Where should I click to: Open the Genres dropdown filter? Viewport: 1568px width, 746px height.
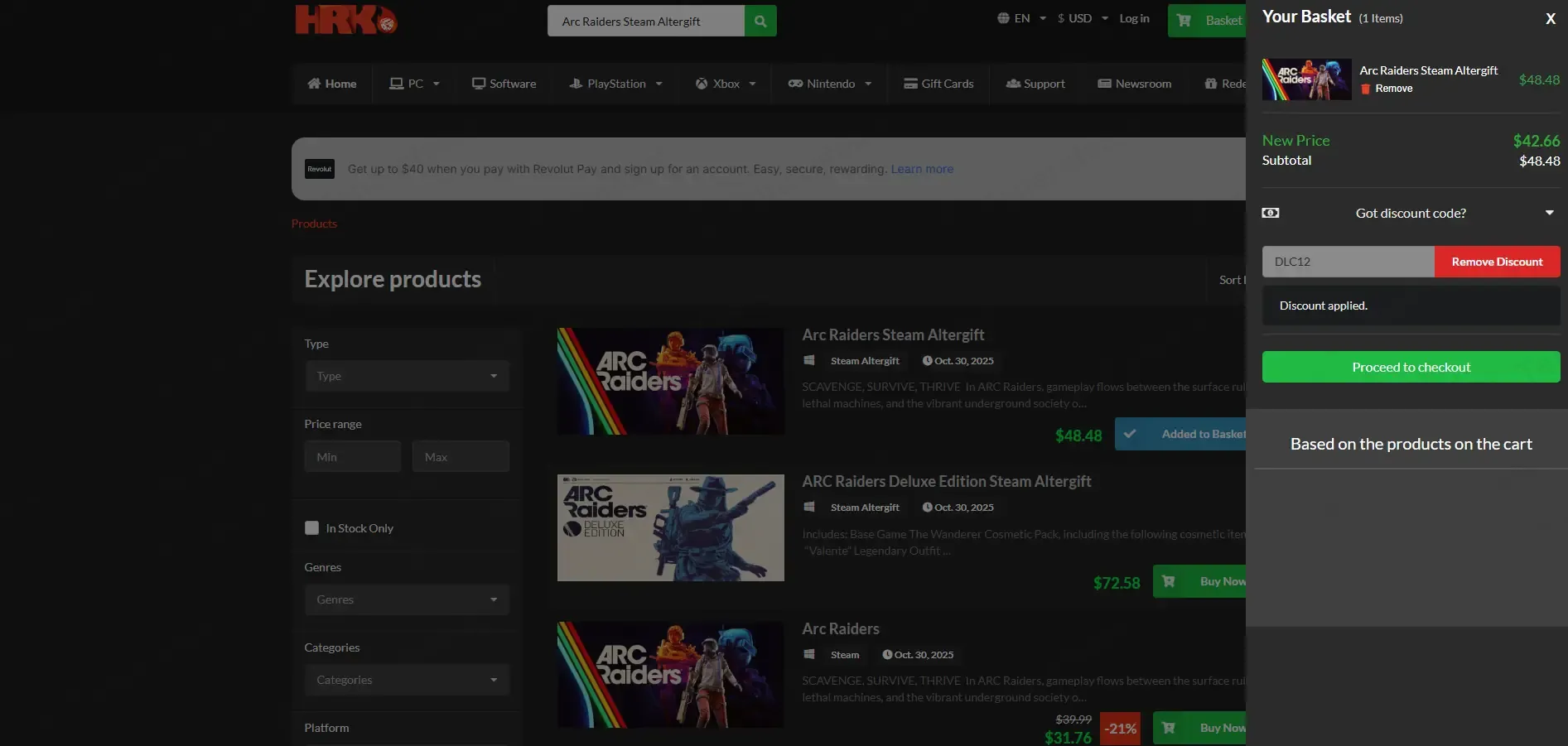[x=407, y=599]
